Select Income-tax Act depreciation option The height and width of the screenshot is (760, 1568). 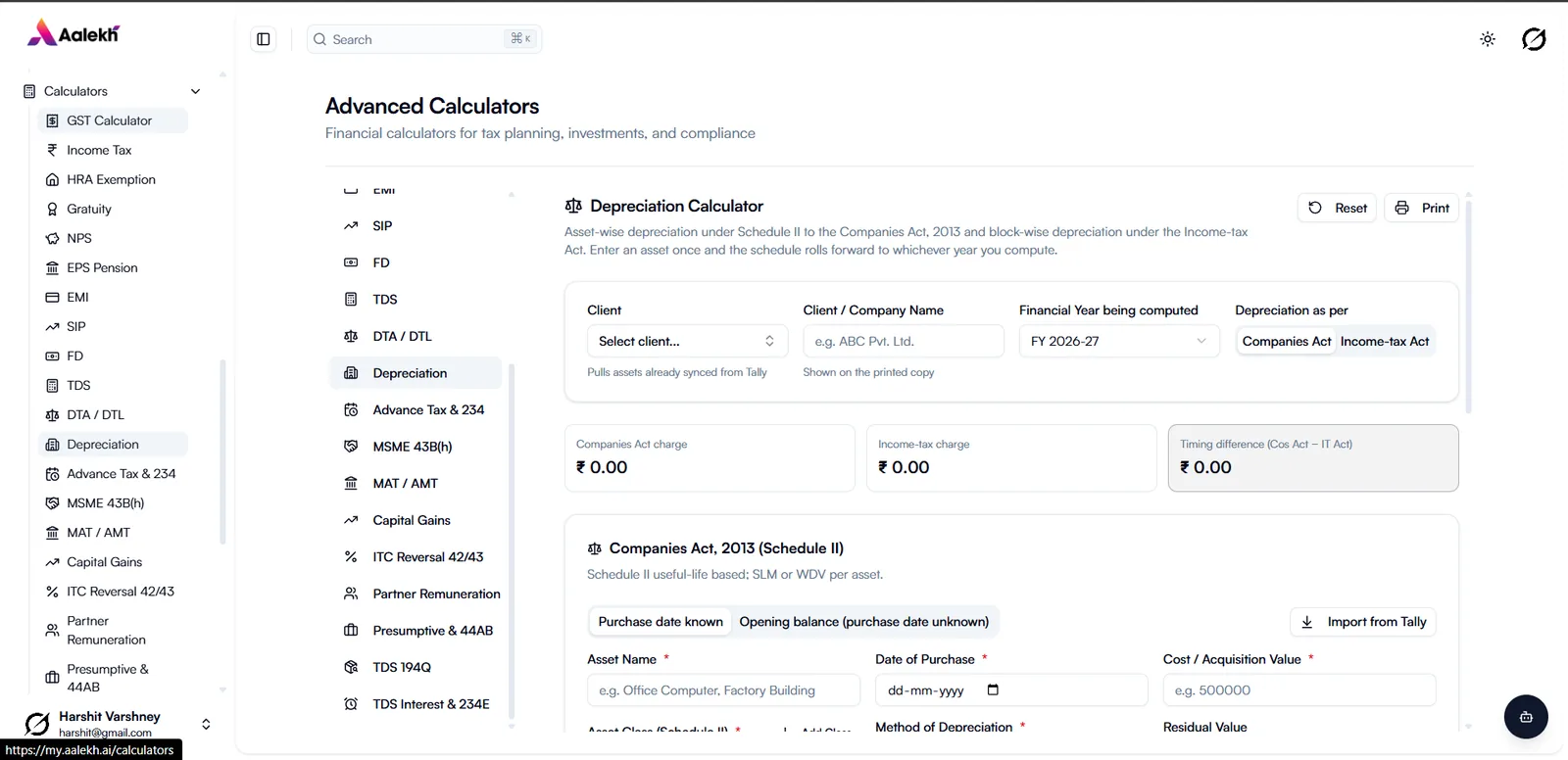pyautogui.click(x=1385, y=341)
